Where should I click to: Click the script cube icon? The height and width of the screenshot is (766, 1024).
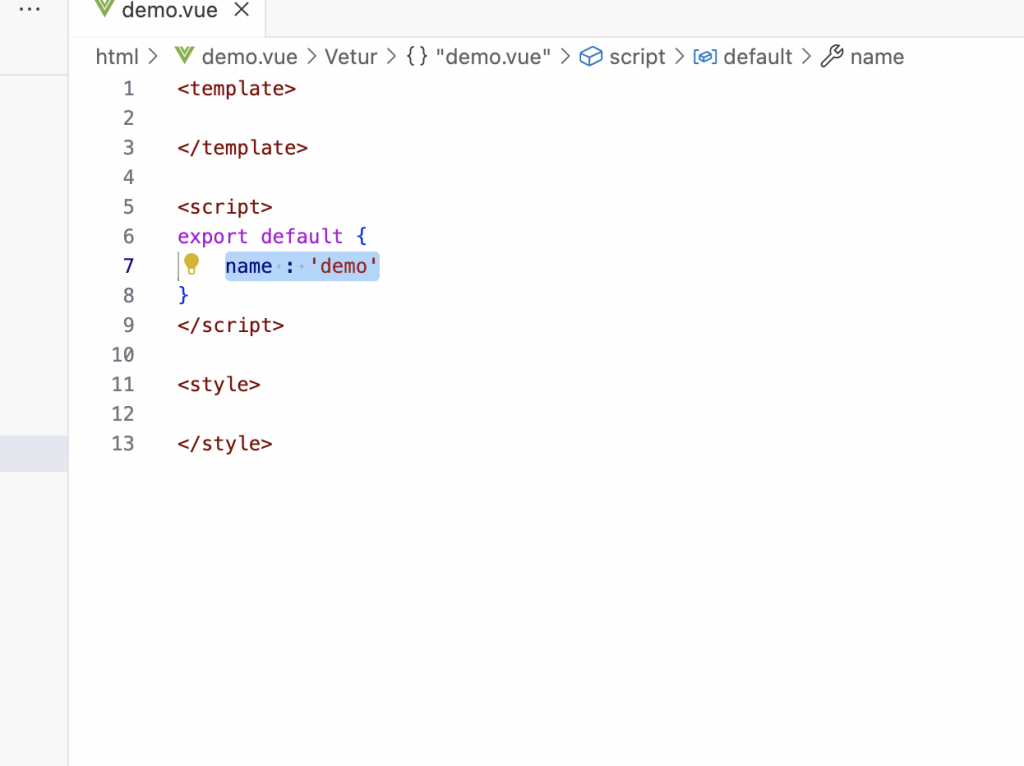tap(591, 56)
